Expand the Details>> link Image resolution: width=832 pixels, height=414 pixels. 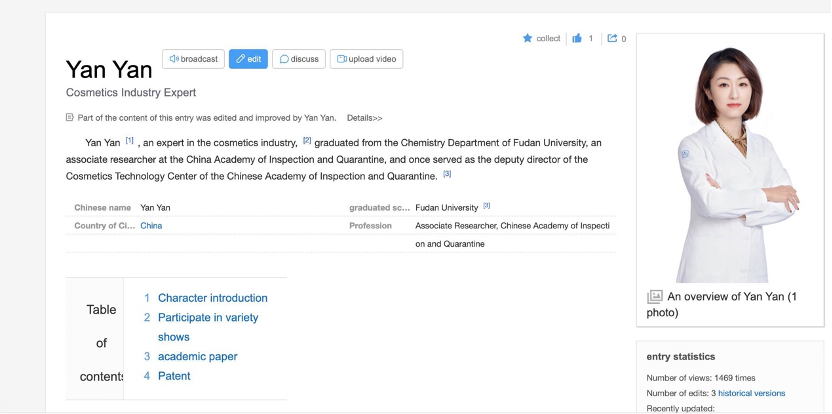pos(364,118)
